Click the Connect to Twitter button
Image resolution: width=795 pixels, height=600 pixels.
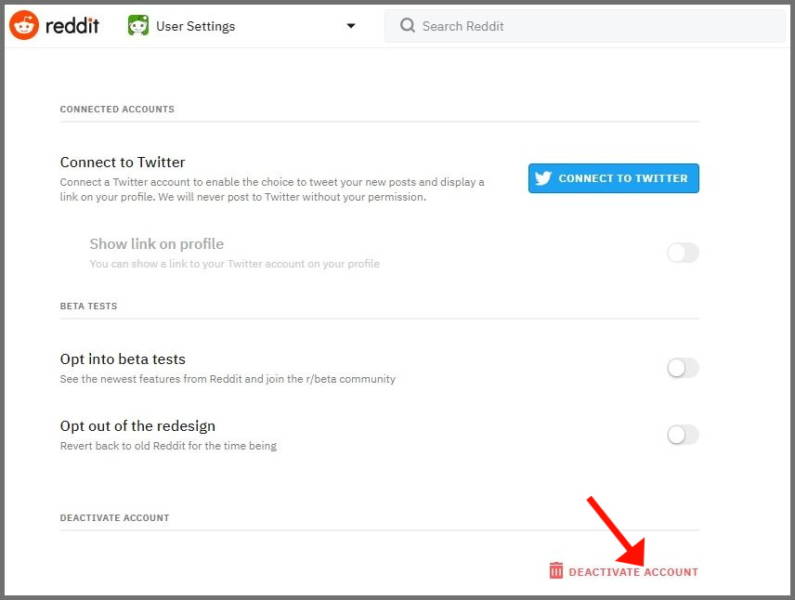click(613, 178)
